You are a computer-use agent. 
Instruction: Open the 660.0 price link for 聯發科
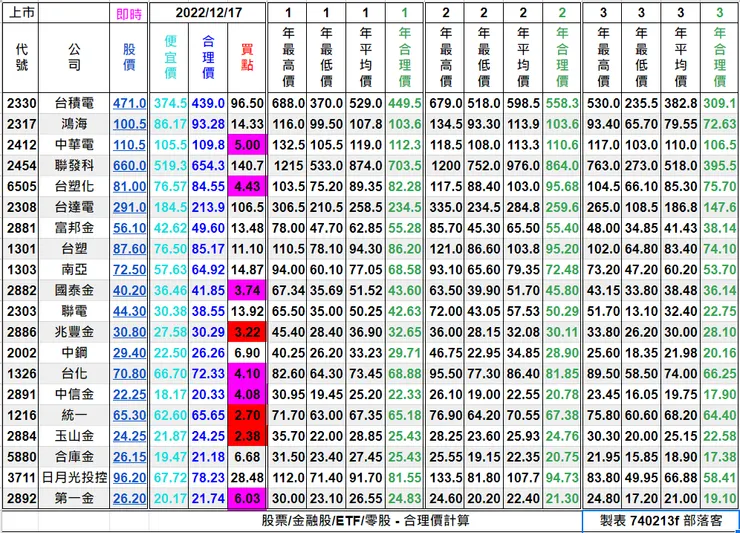129,166
